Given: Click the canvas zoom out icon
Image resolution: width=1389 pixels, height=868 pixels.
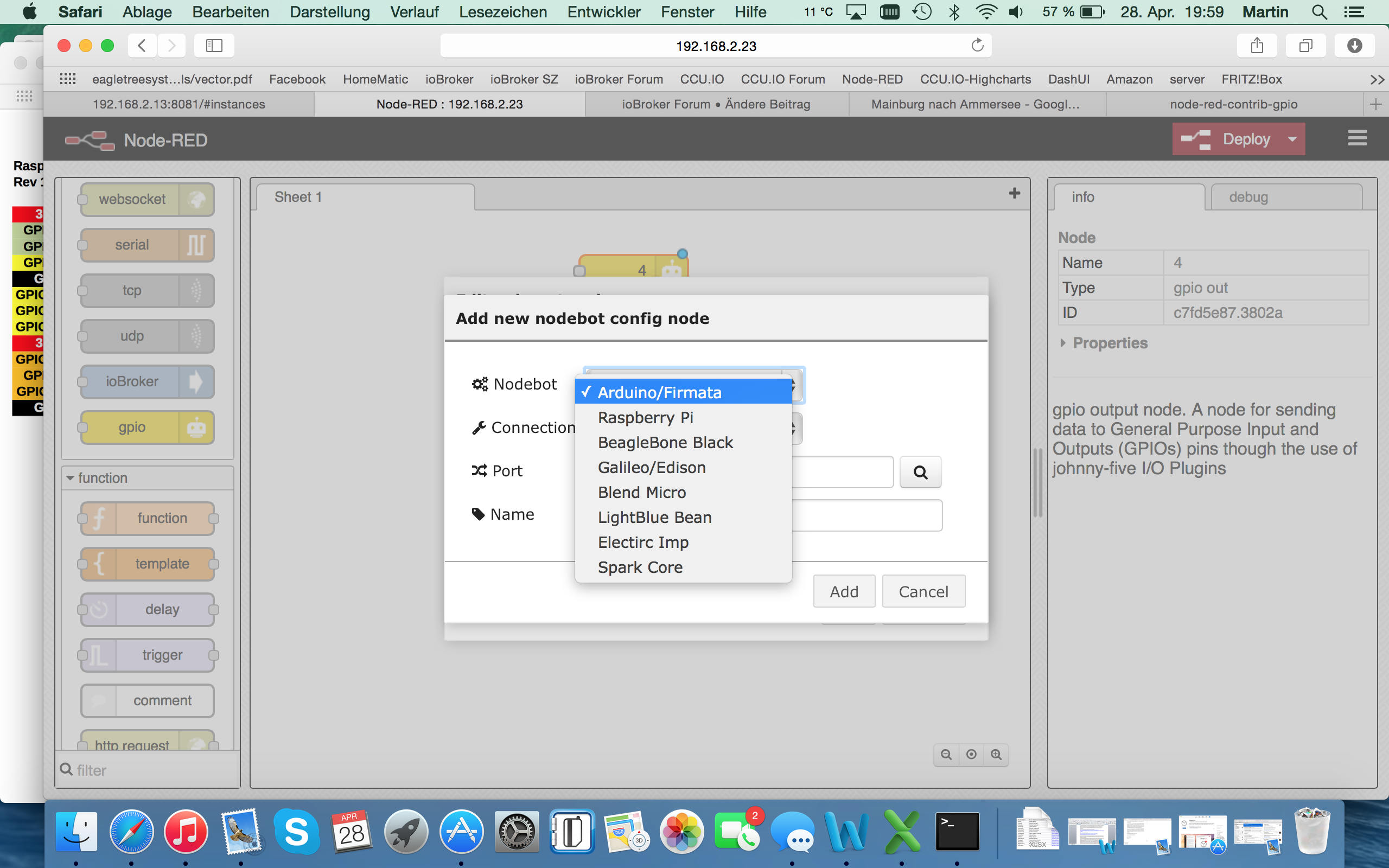Looking at the screenshot, I should (946, 754).
